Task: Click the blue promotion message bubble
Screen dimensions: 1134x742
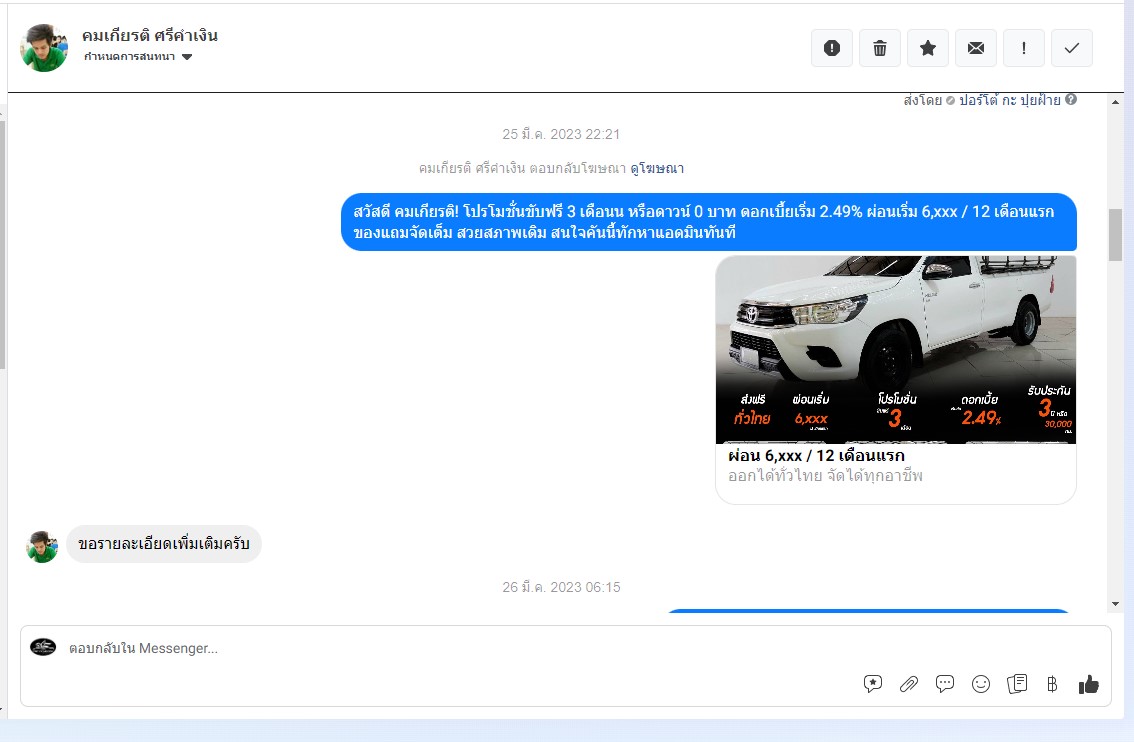Action: (709, 222)
